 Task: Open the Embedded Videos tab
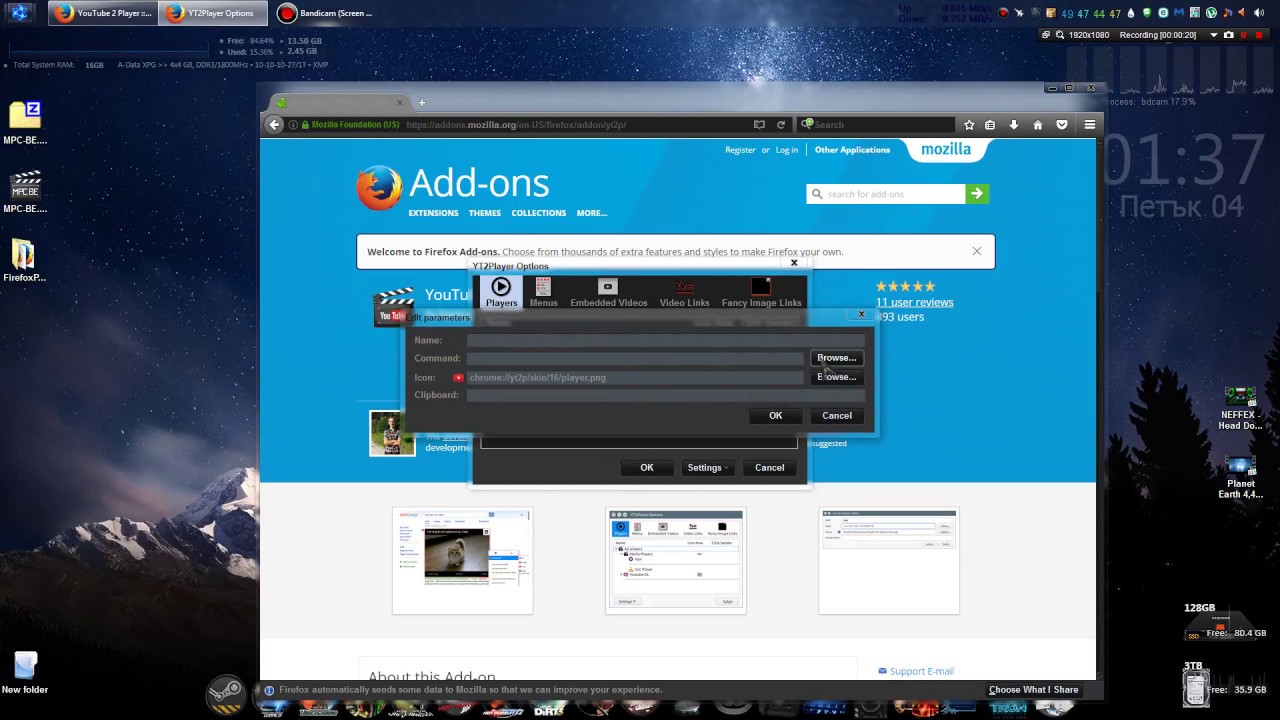click(608, 292)
